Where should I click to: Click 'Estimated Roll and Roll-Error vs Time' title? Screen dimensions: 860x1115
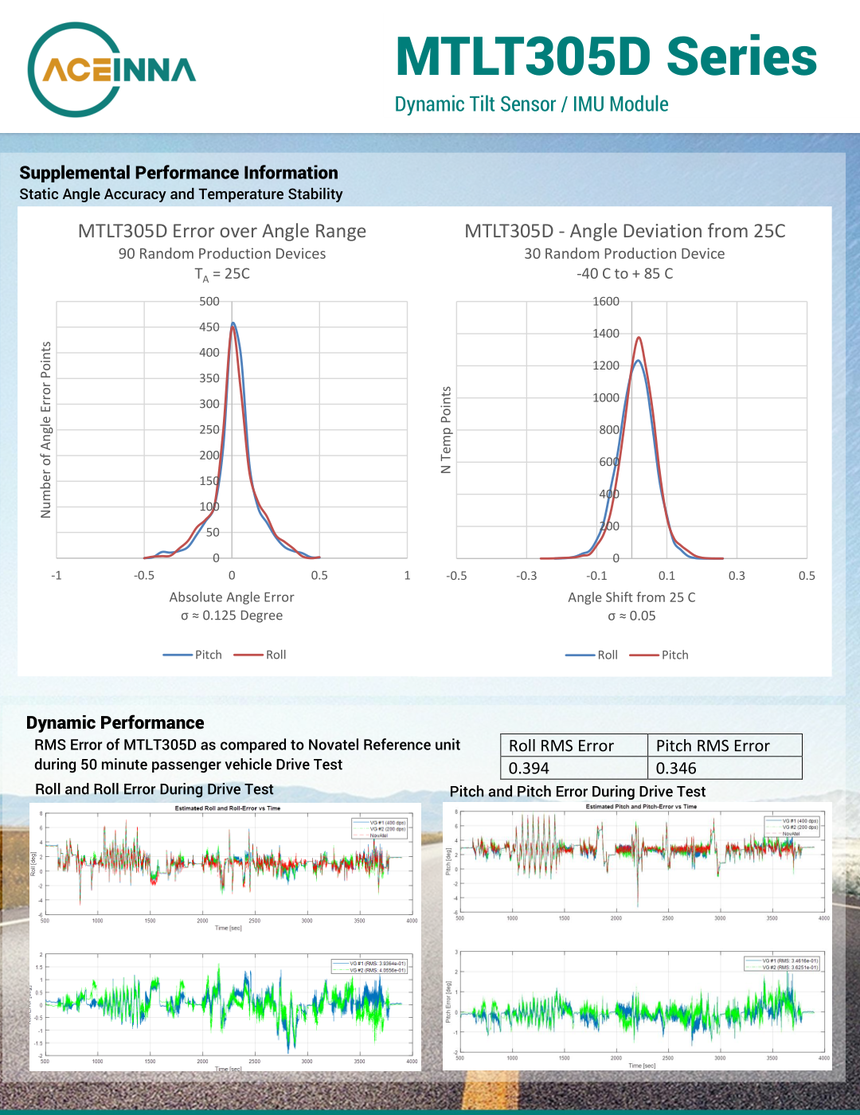pos(228,808)
